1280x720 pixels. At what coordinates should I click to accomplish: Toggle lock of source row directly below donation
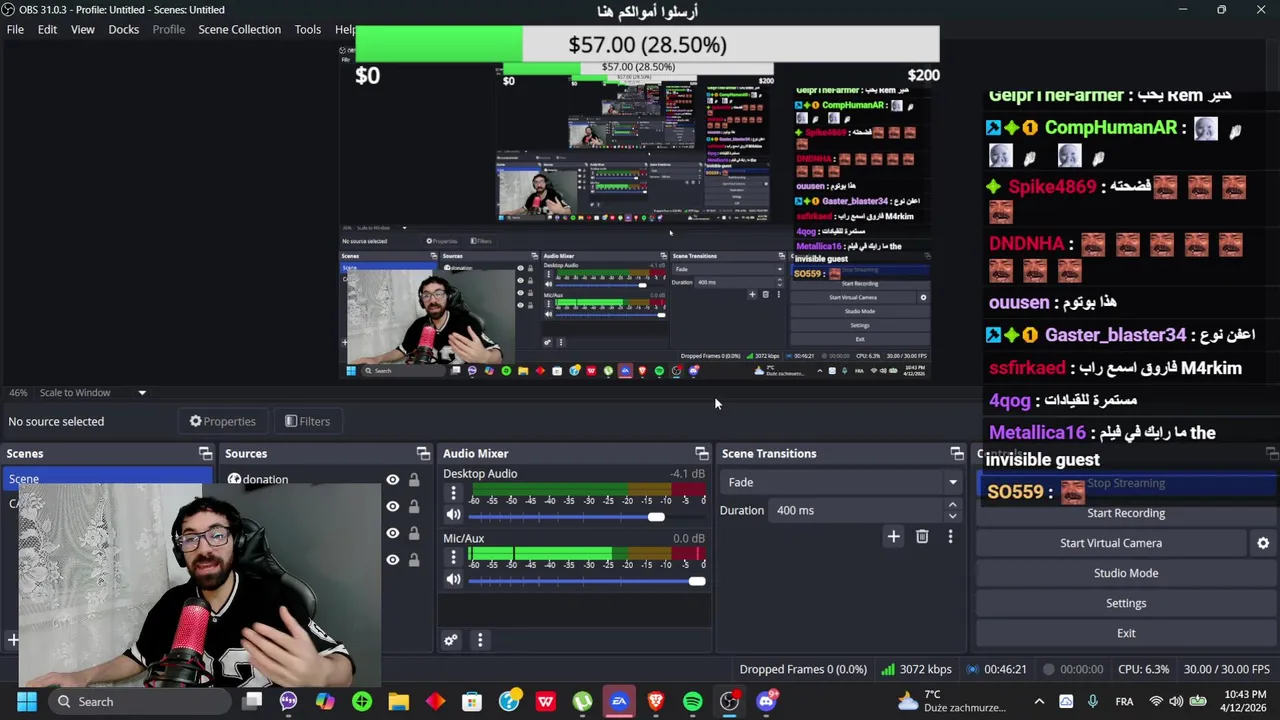click(414, 506)
